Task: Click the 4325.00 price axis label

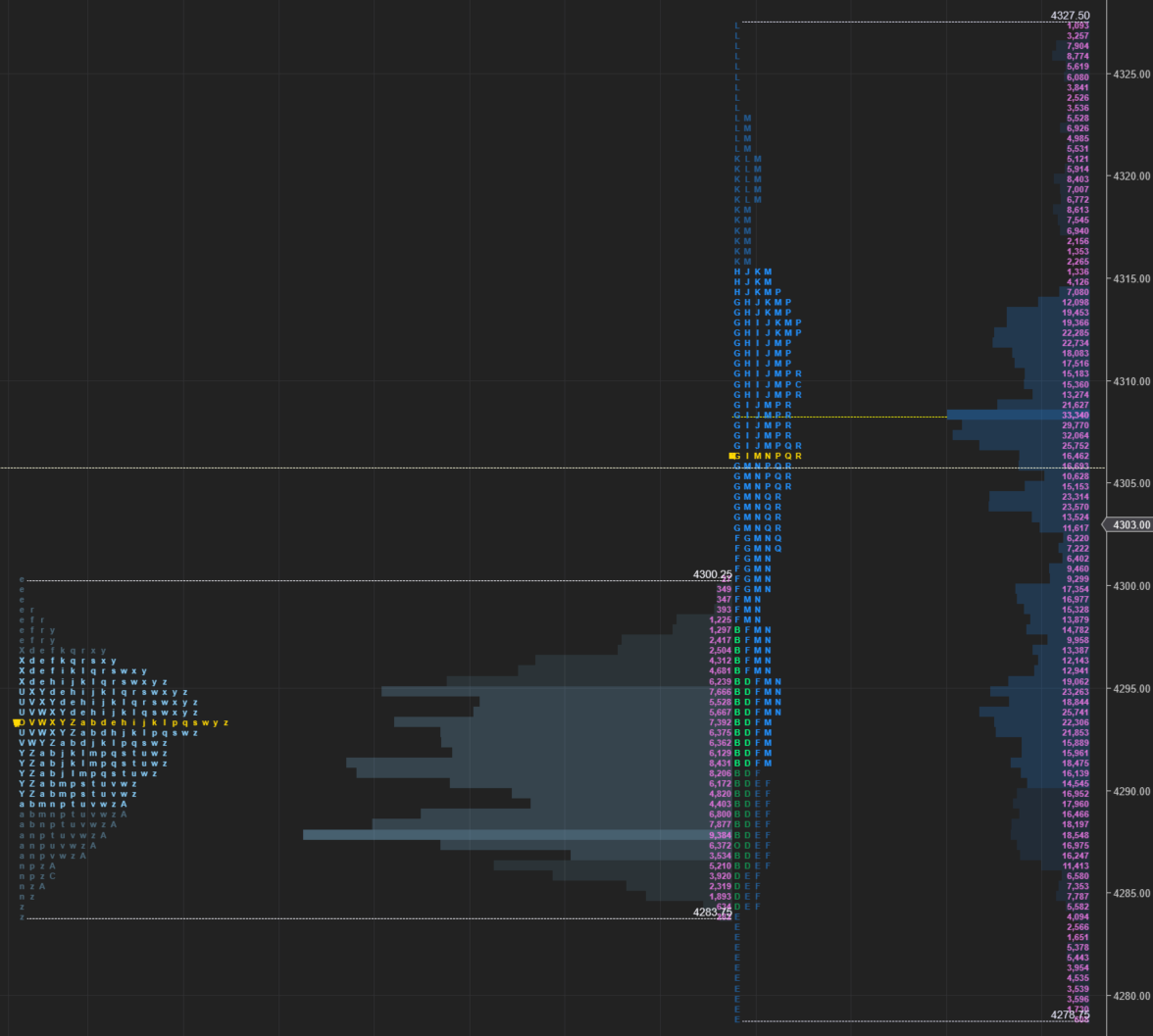Action: tap(1131, 74)
